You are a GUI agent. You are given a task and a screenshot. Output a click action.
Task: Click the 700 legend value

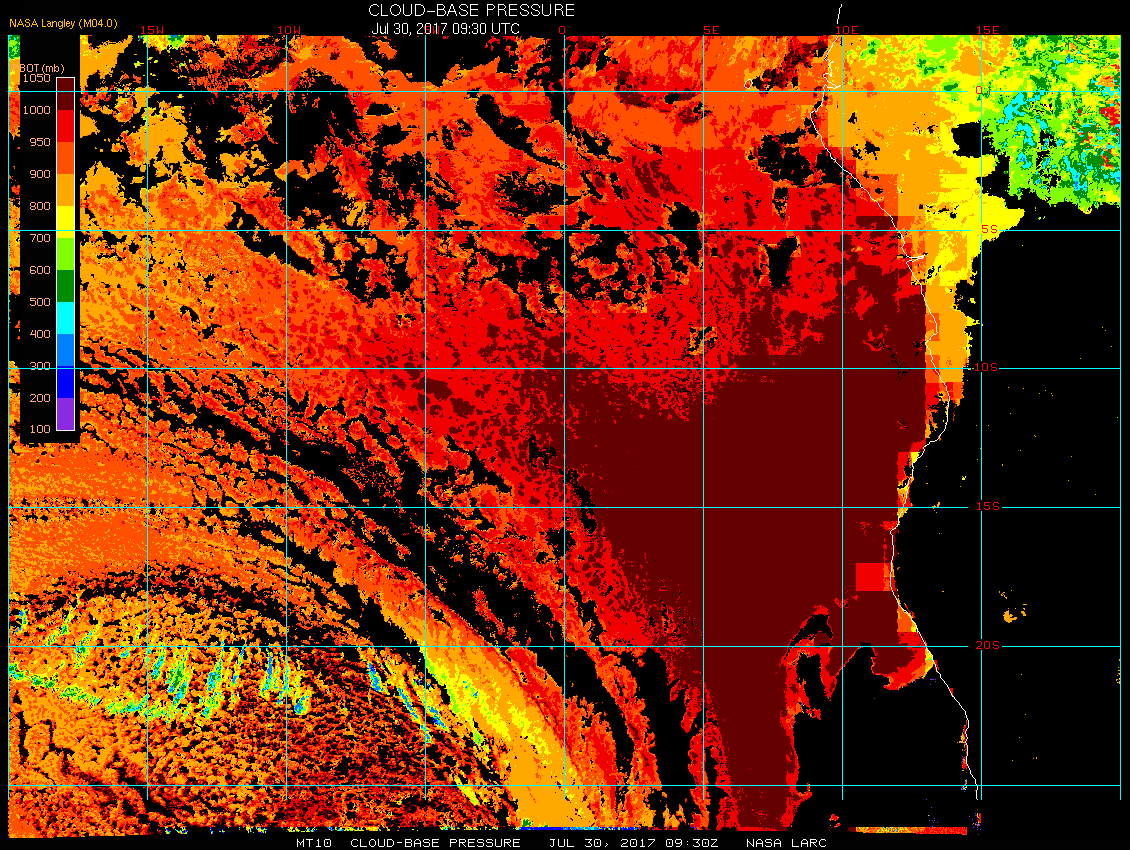[40, 238]
